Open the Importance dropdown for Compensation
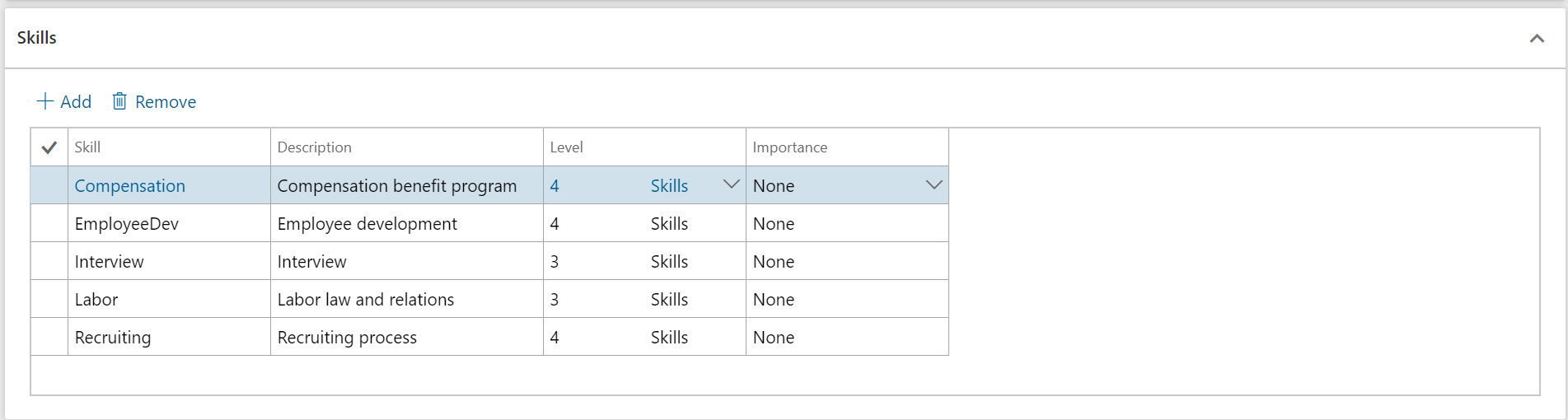Image resolution: width=1568 pixels, height=420 pixels. (933, 185)
